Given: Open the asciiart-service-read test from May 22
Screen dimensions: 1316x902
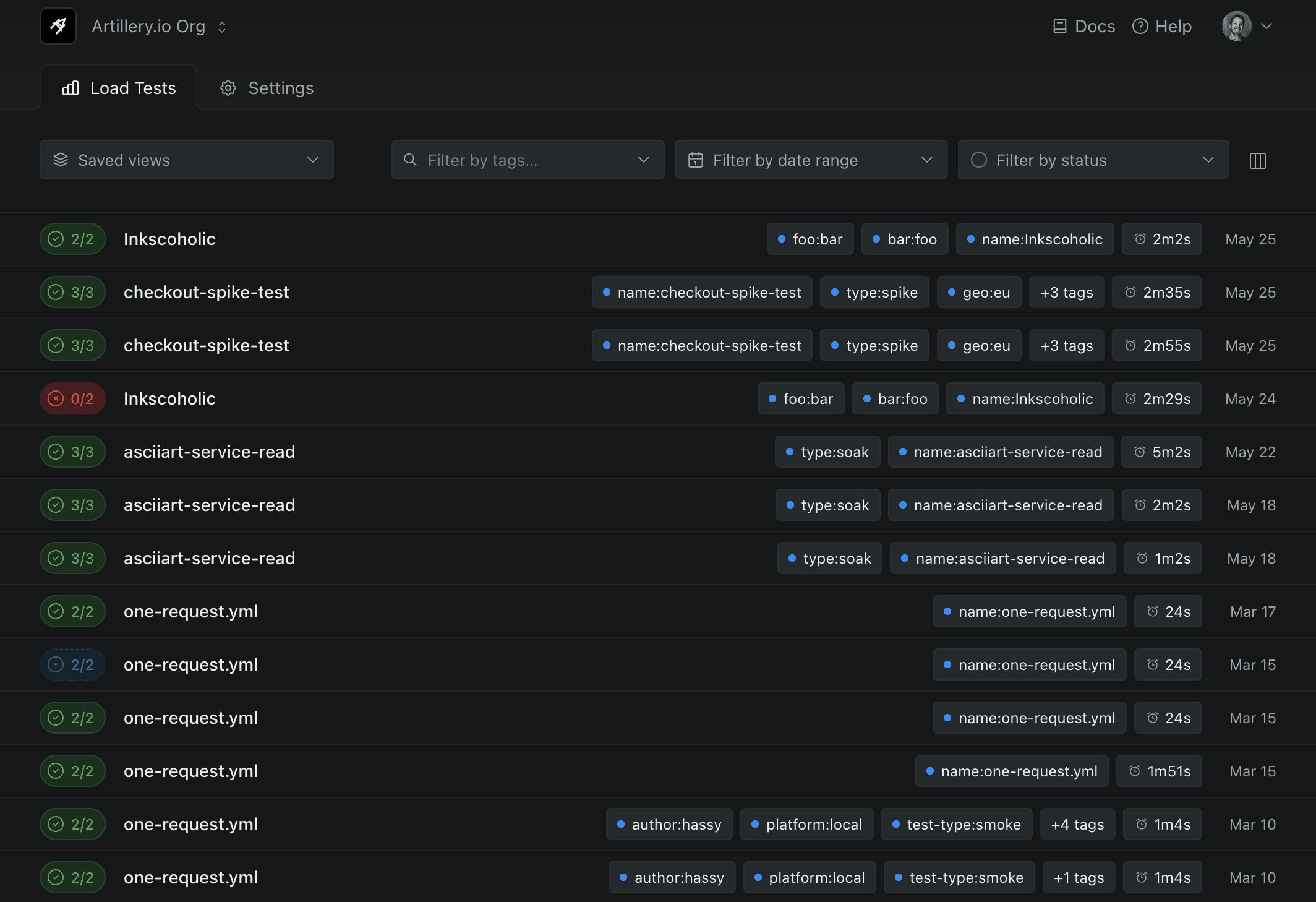Looking at the screenshot, I should (x=209, y=452).
